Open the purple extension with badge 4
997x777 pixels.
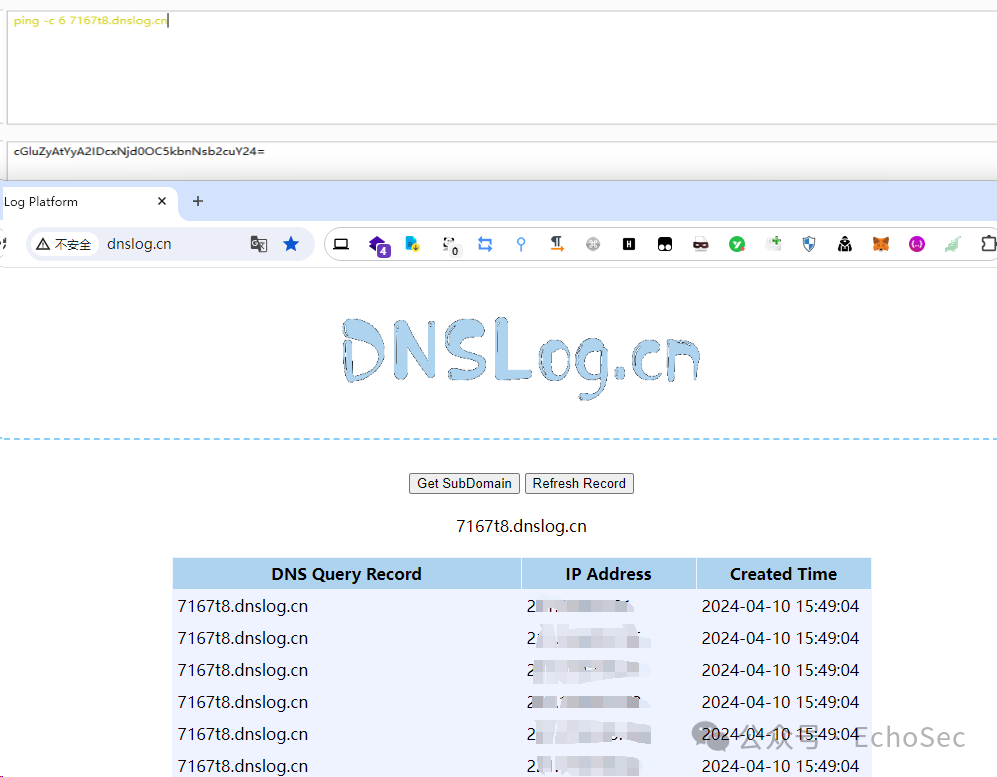379,245
